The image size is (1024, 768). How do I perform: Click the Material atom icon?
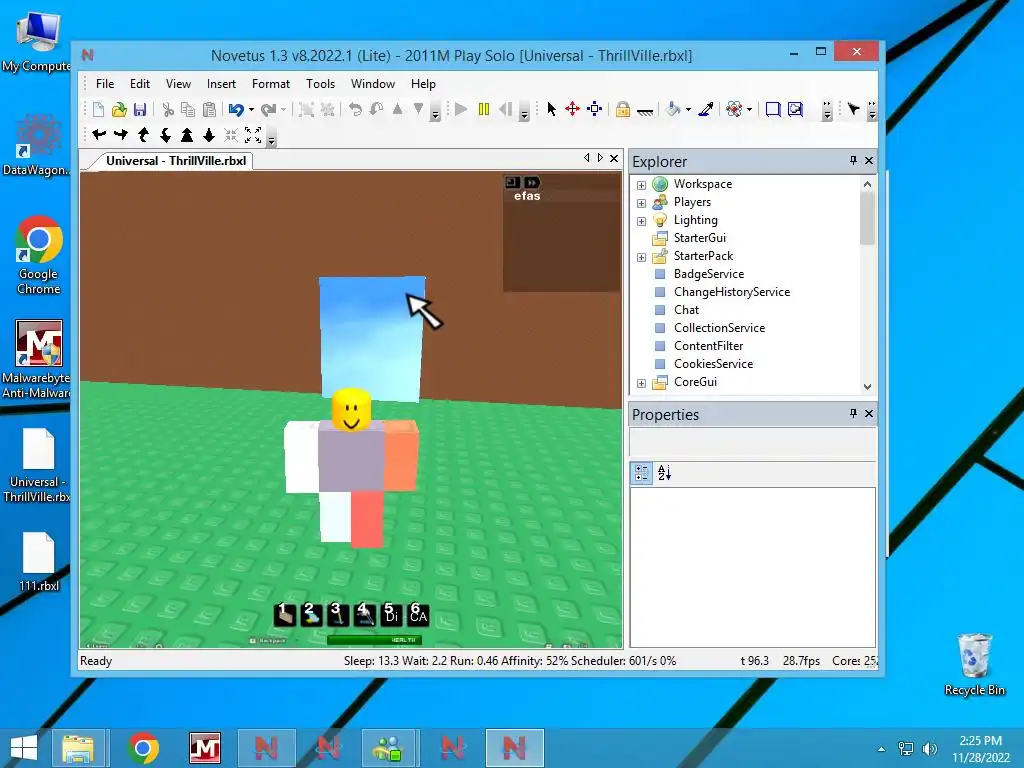pyautogui.click(x=734, y=109)
